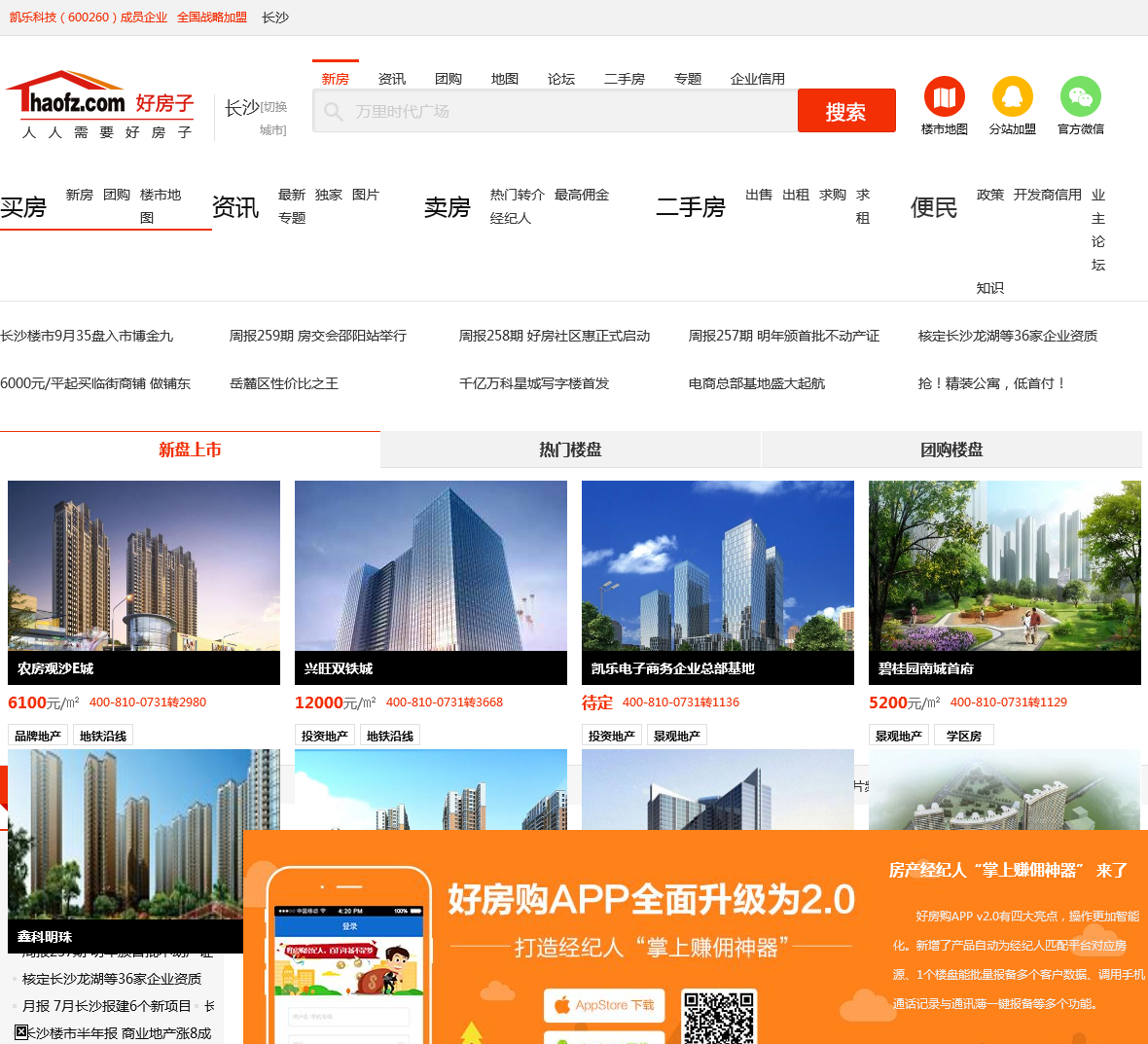Open the 热门楼盘 listings tab
The width and height of the screenshot is (1148, 1044).
coord(570,450)
